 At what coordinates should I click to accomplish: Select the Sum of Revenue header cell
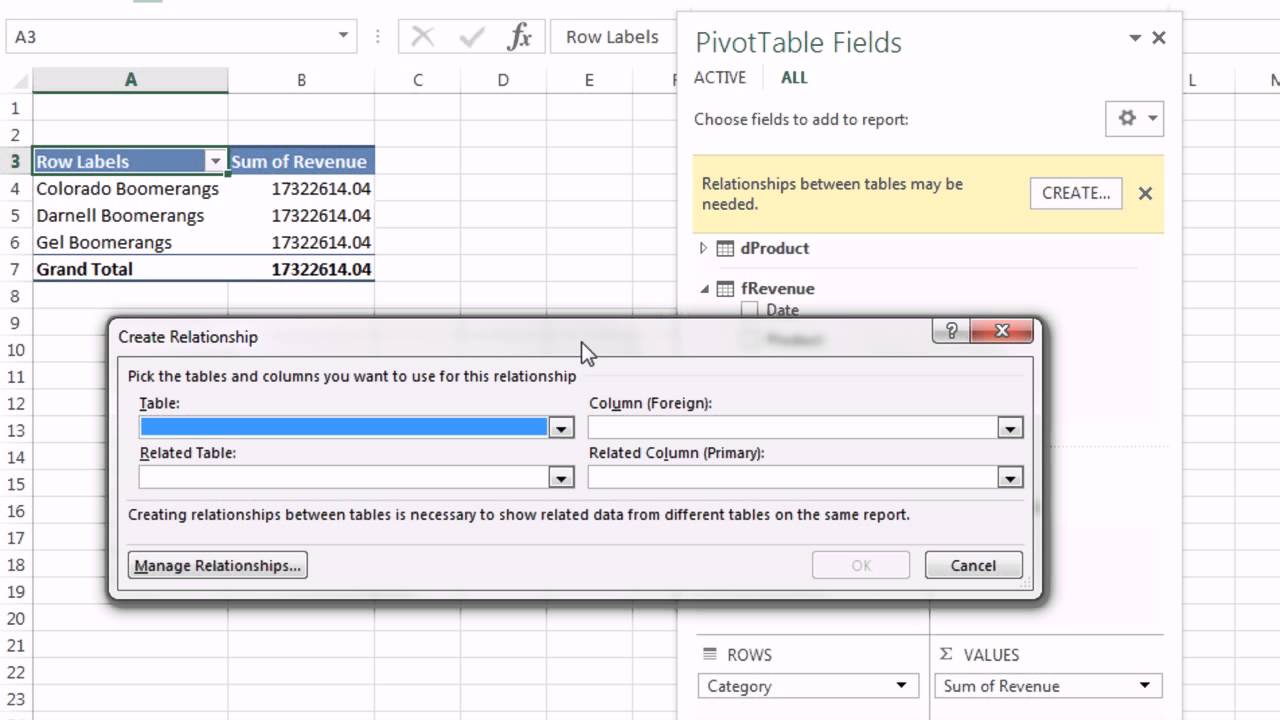pos(301,161)
